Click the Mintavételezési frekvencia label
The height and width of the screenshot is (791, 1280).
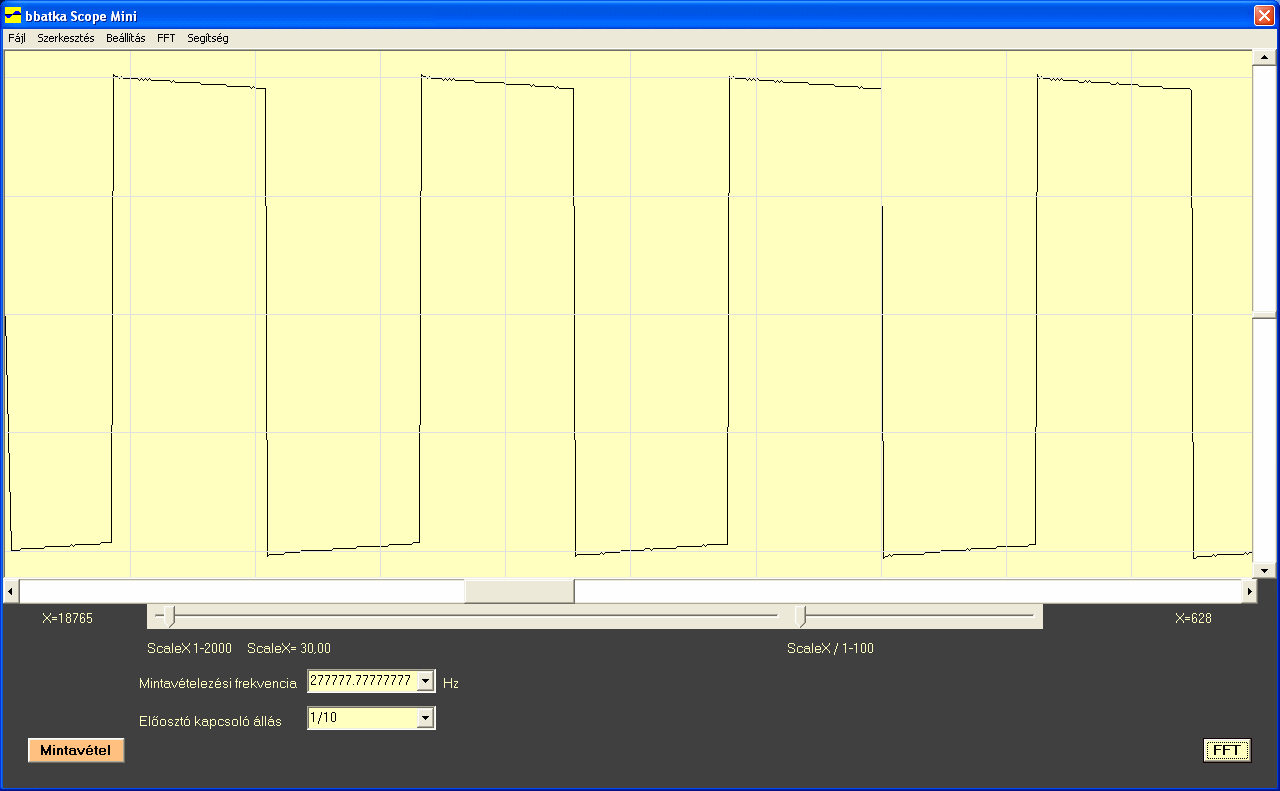218,684
